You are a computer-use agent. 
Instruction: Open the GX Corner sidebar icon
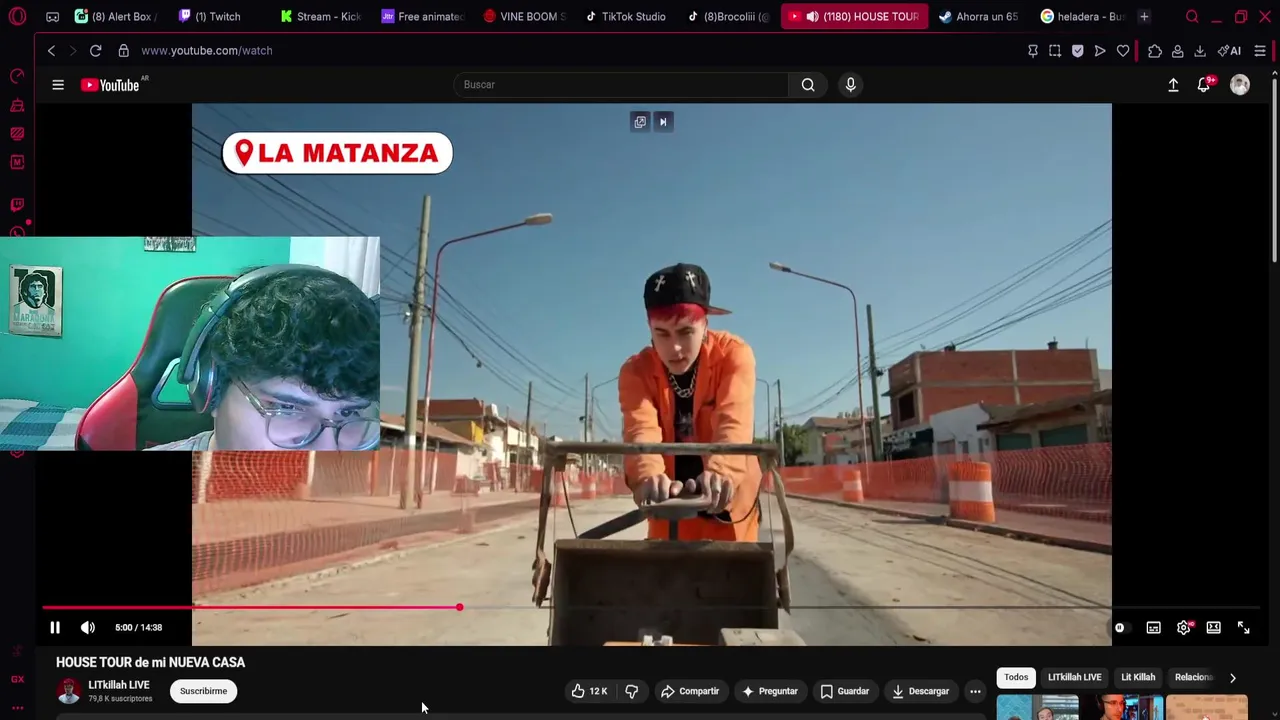point(17,679)
